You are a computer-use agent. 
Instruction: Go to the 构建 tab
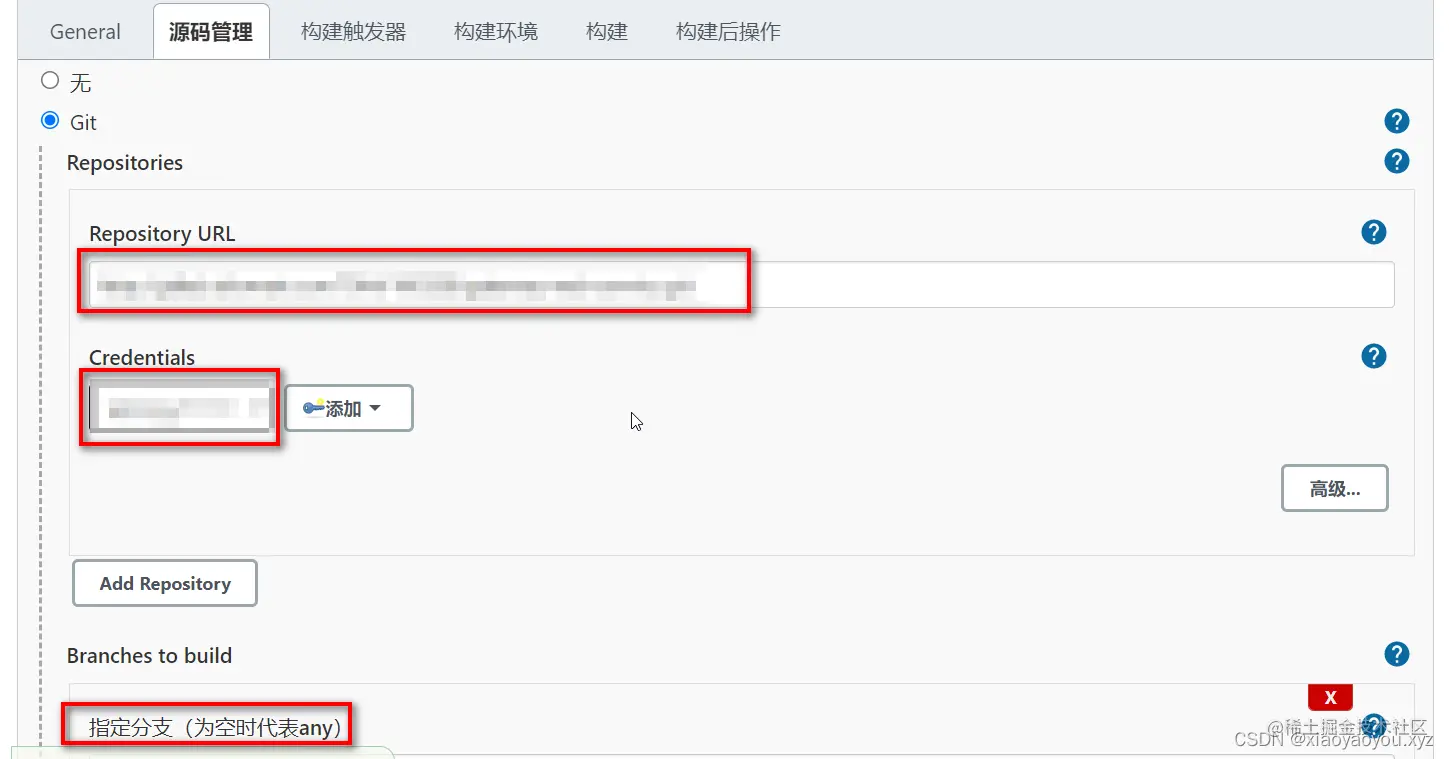[607, 32]
